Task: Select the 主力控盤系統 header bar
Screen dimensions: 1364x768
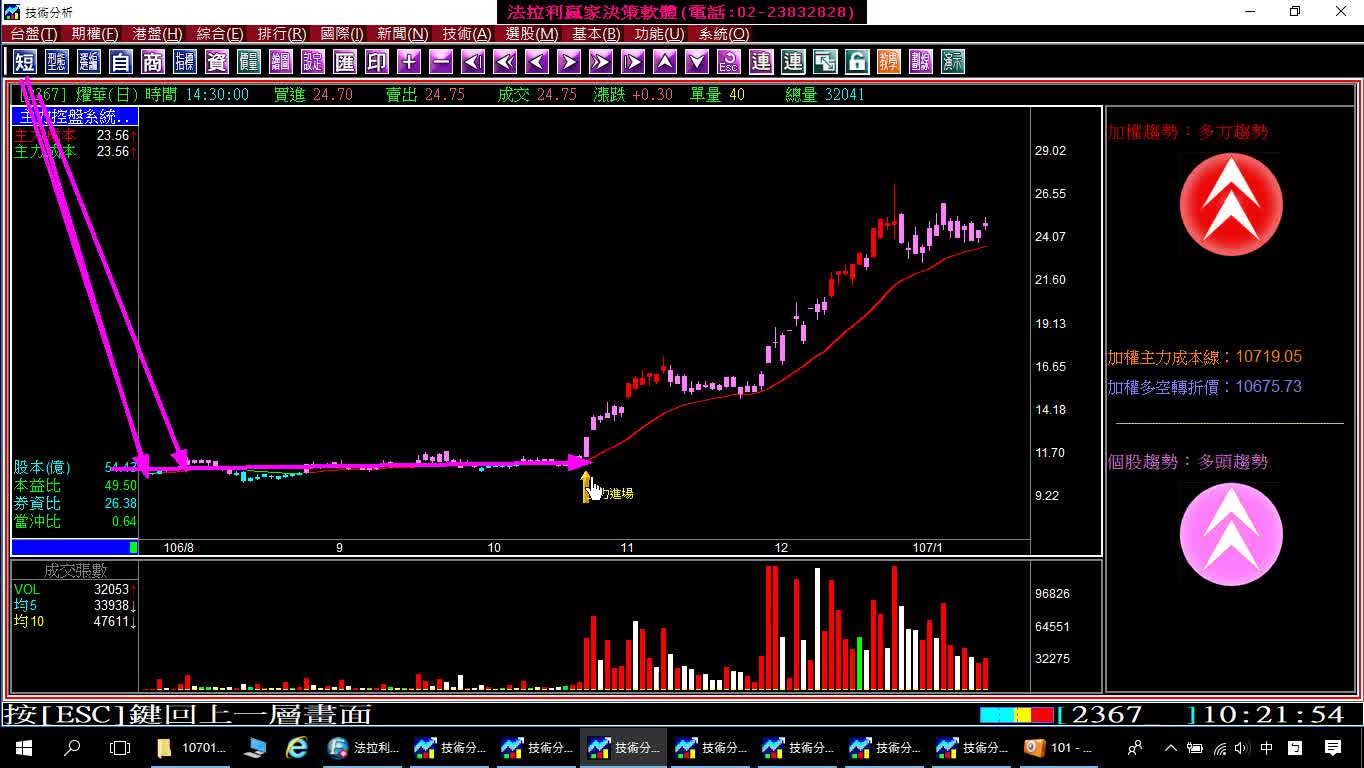Action: (x=75, y=117)
